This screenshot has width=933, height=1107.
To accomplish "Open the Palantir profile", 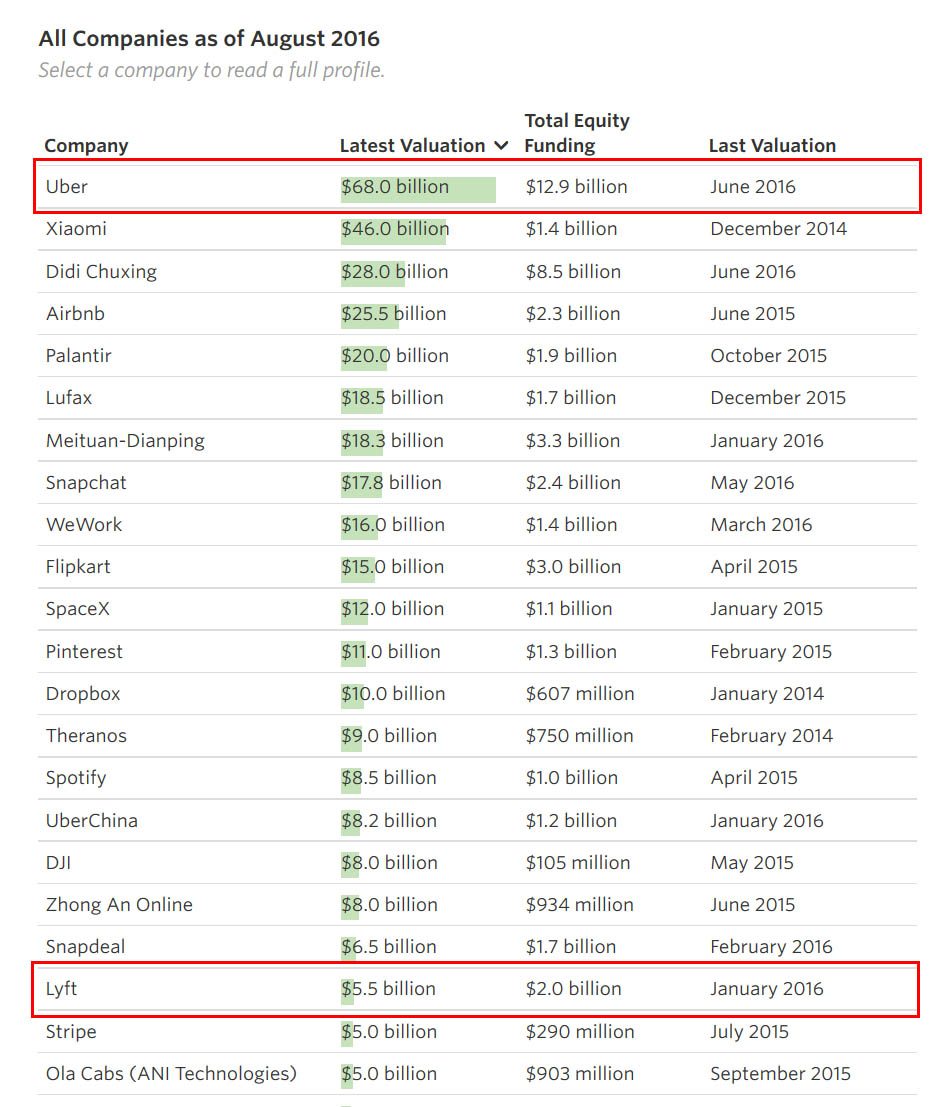I will (76, 355).
